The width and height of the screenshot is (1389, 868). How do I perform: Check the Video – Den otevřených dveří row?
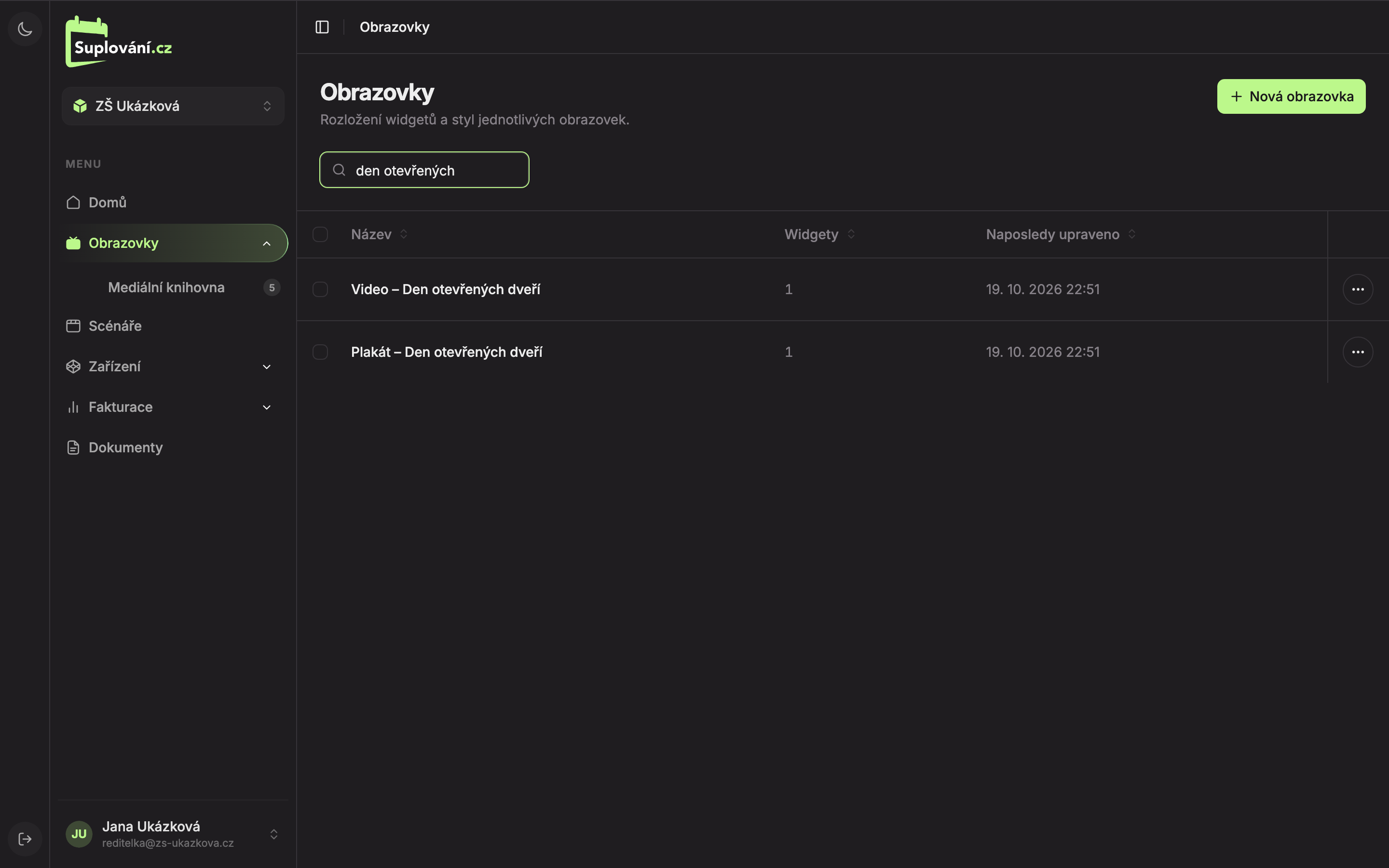point(320,289)
